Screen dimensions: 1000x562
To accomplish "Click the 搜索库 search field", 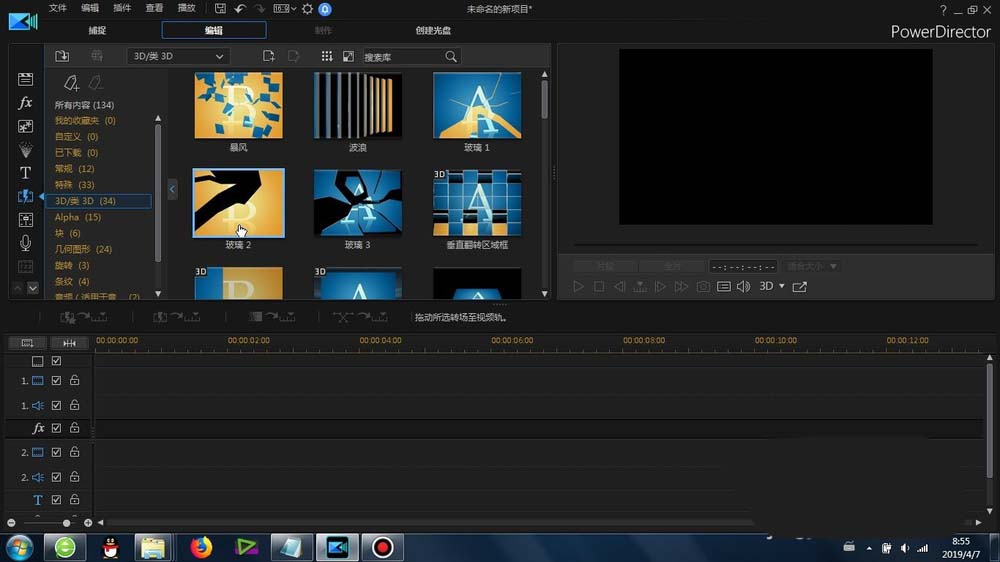I will [403, 57].
